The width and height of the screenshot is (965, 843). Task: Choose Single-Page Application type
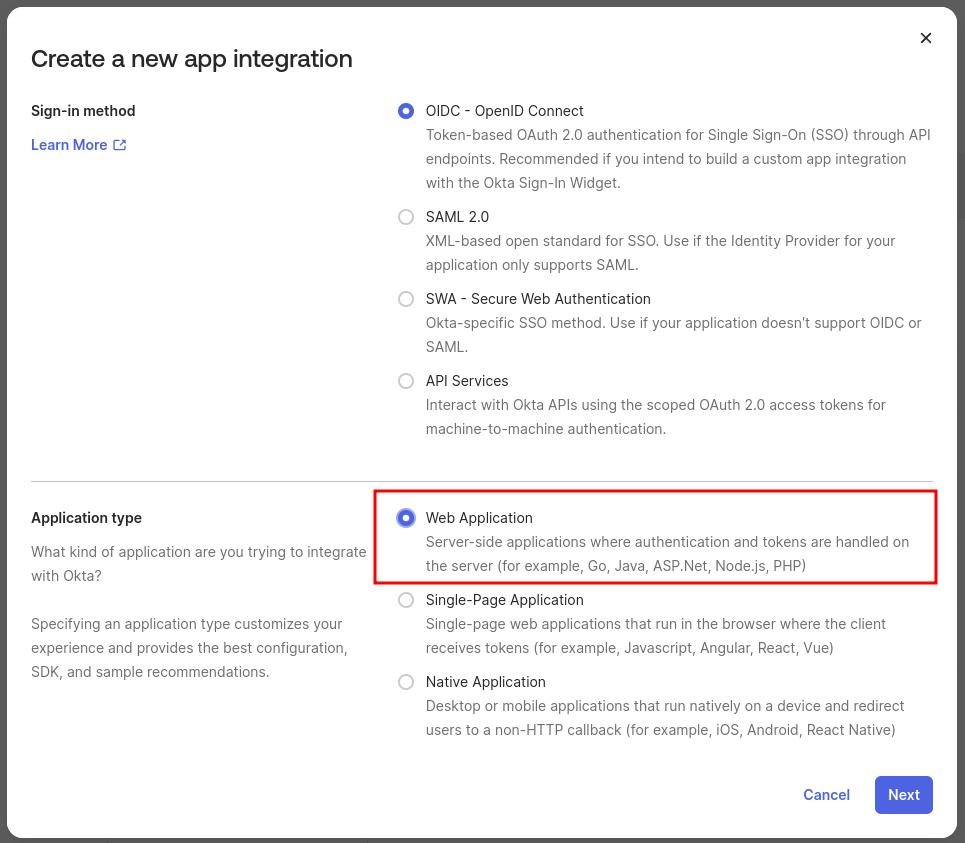tap(406, 600)
